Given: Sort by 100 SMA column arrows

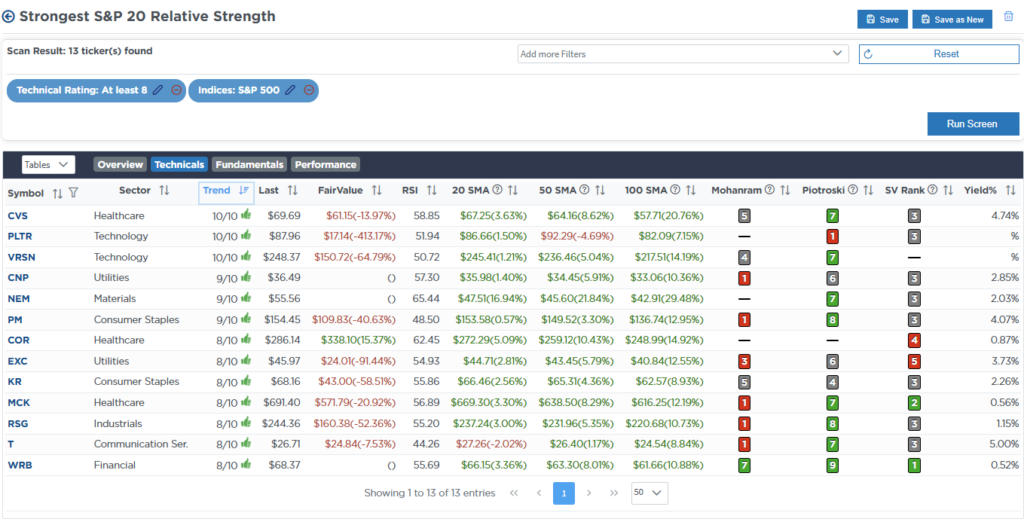Looking at the screenshot, I should (x=692, y=191).
